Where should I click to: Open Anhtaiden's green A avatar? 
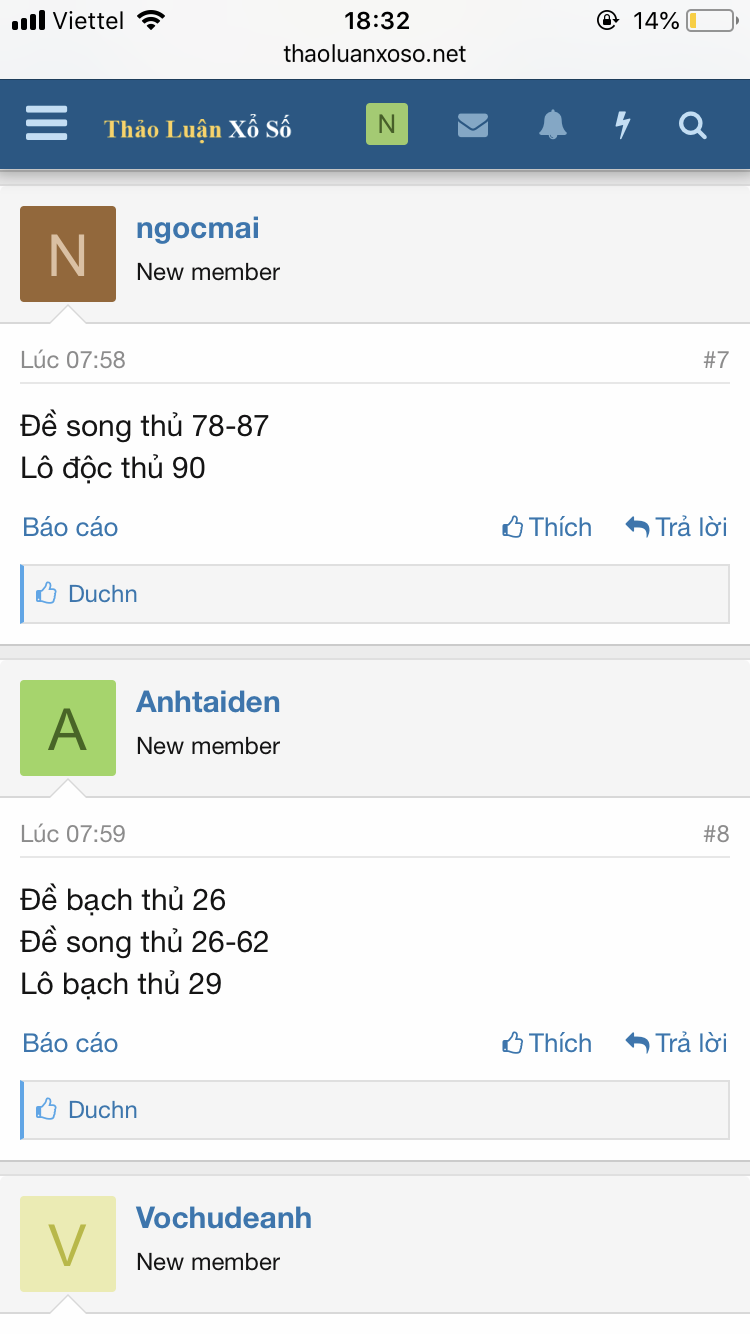pos(68,728)
